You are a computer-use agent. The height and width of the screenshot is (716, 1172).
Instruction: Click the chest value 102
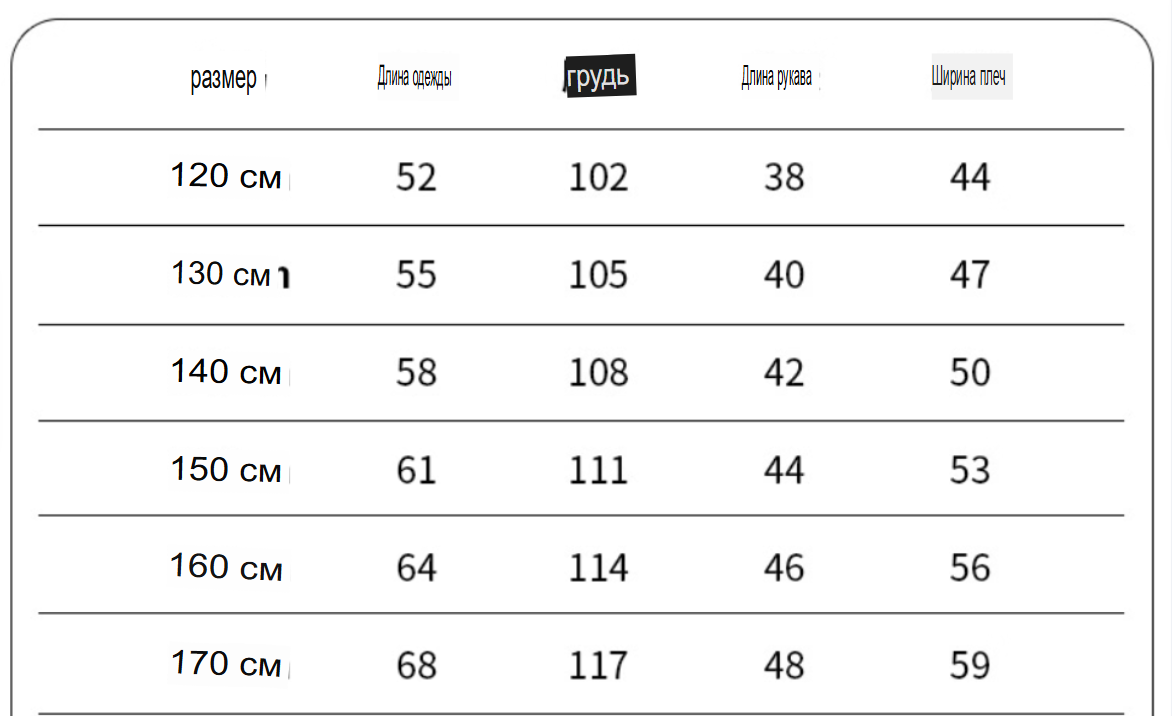(x=598, y=178)
